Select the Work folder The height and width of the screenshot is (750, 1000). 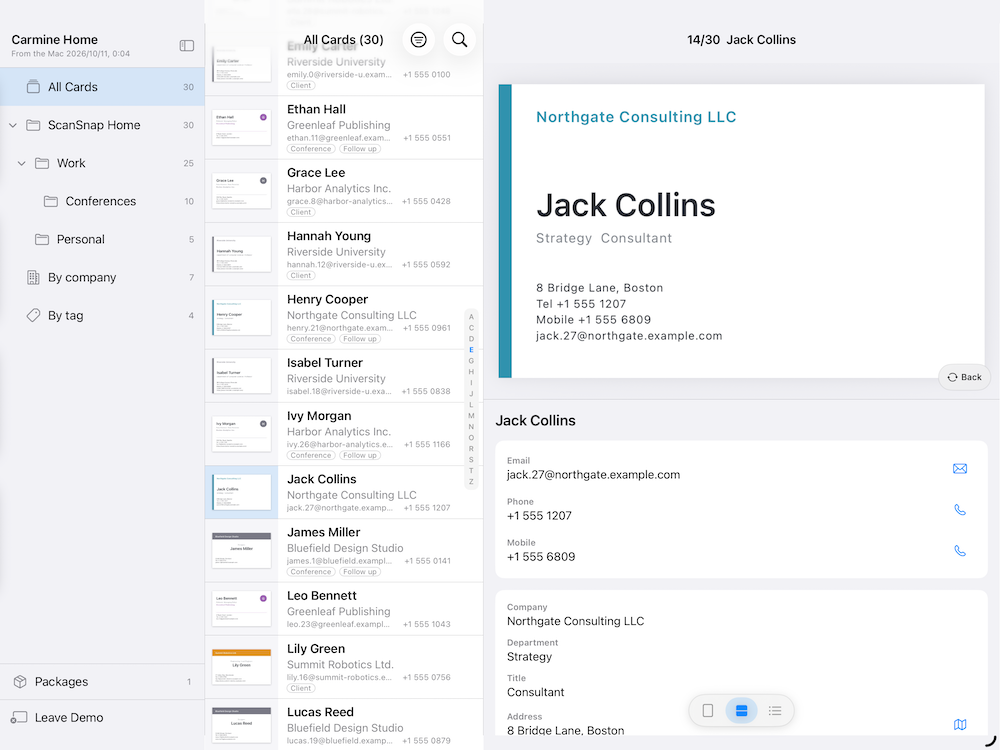tap(102, 163)
